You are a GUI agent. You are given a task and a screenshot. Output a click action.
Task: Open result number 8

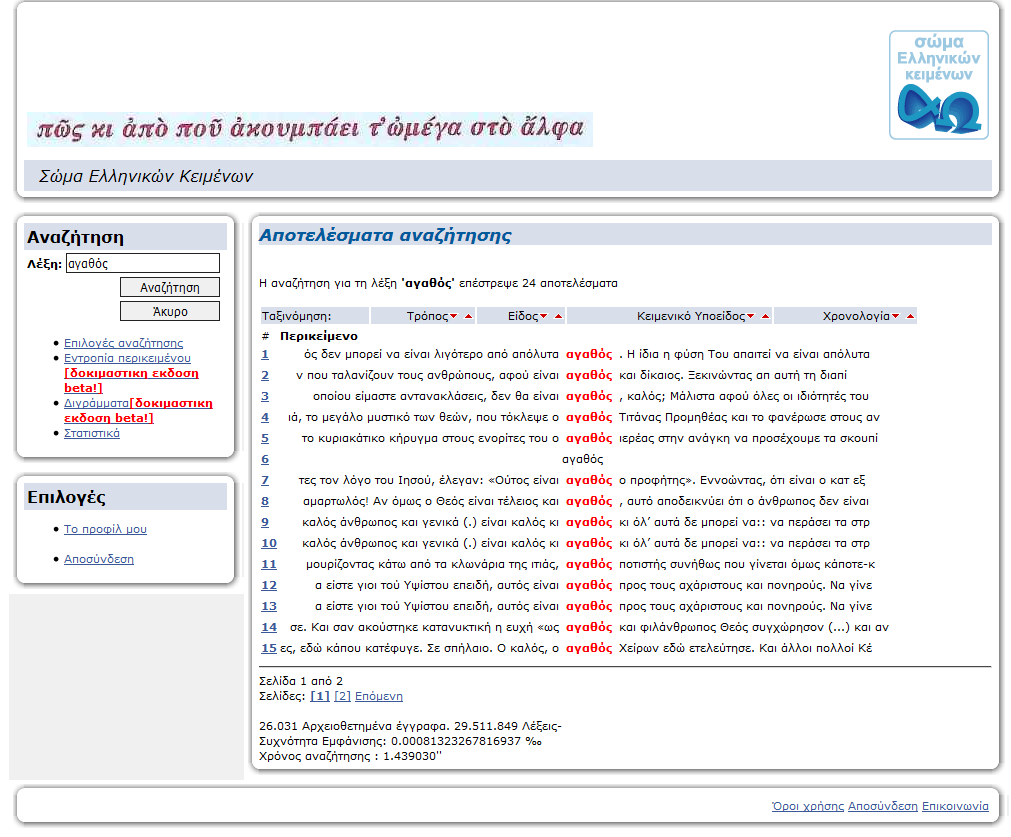point(265,501)
